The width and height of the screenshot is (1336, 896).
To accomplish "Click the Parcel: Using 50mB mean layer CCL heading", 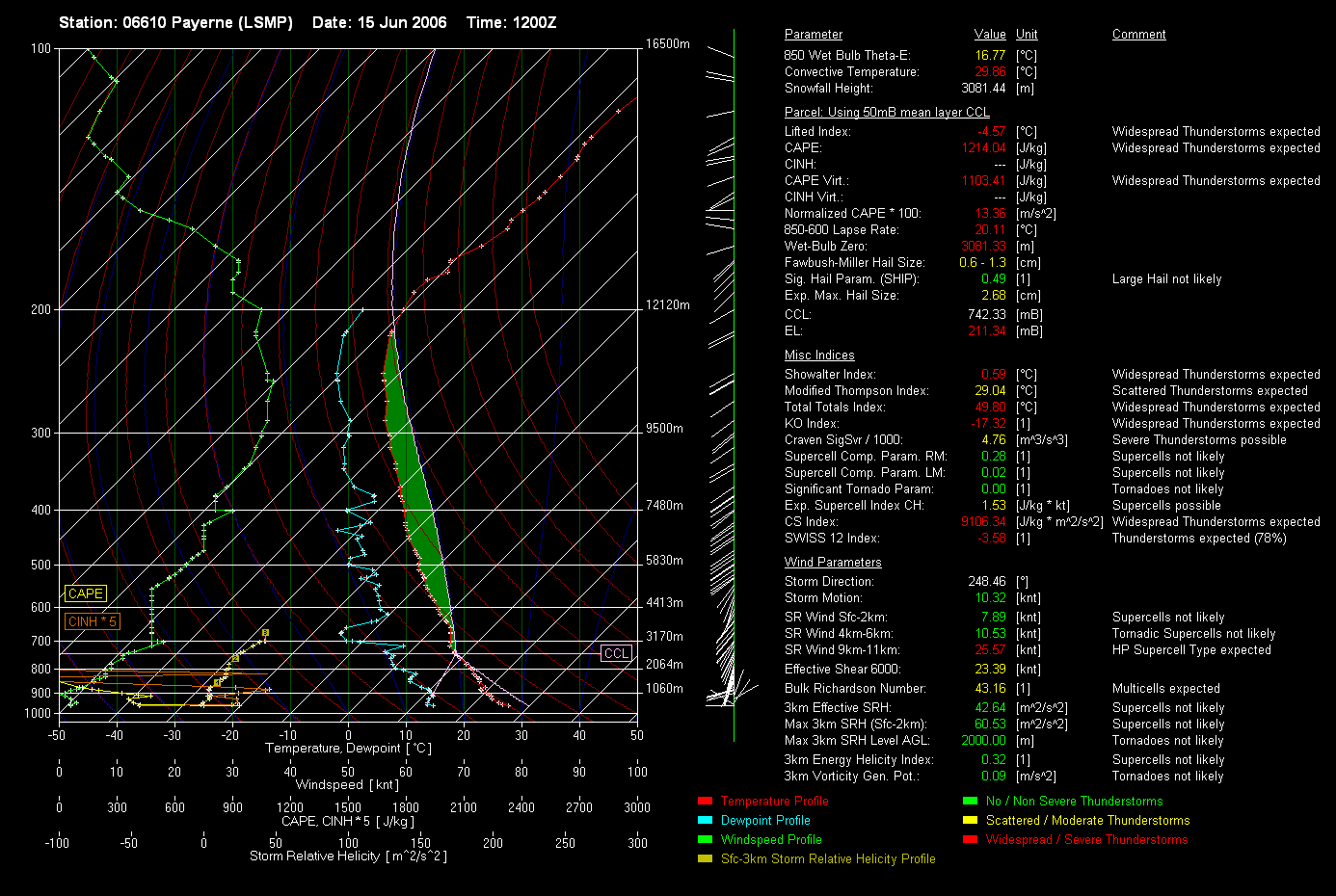I will point(886,112).
